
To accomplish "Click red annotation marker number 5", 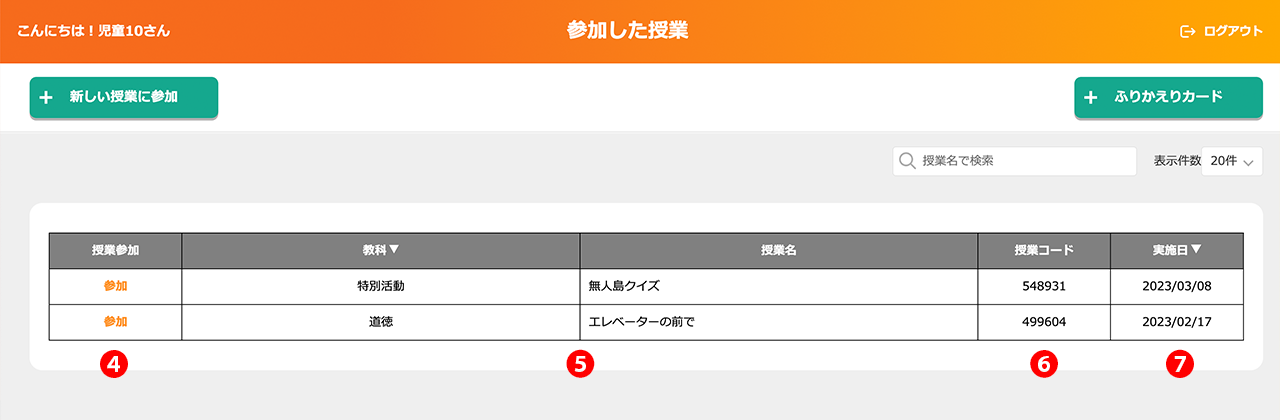I will [580, 365].
